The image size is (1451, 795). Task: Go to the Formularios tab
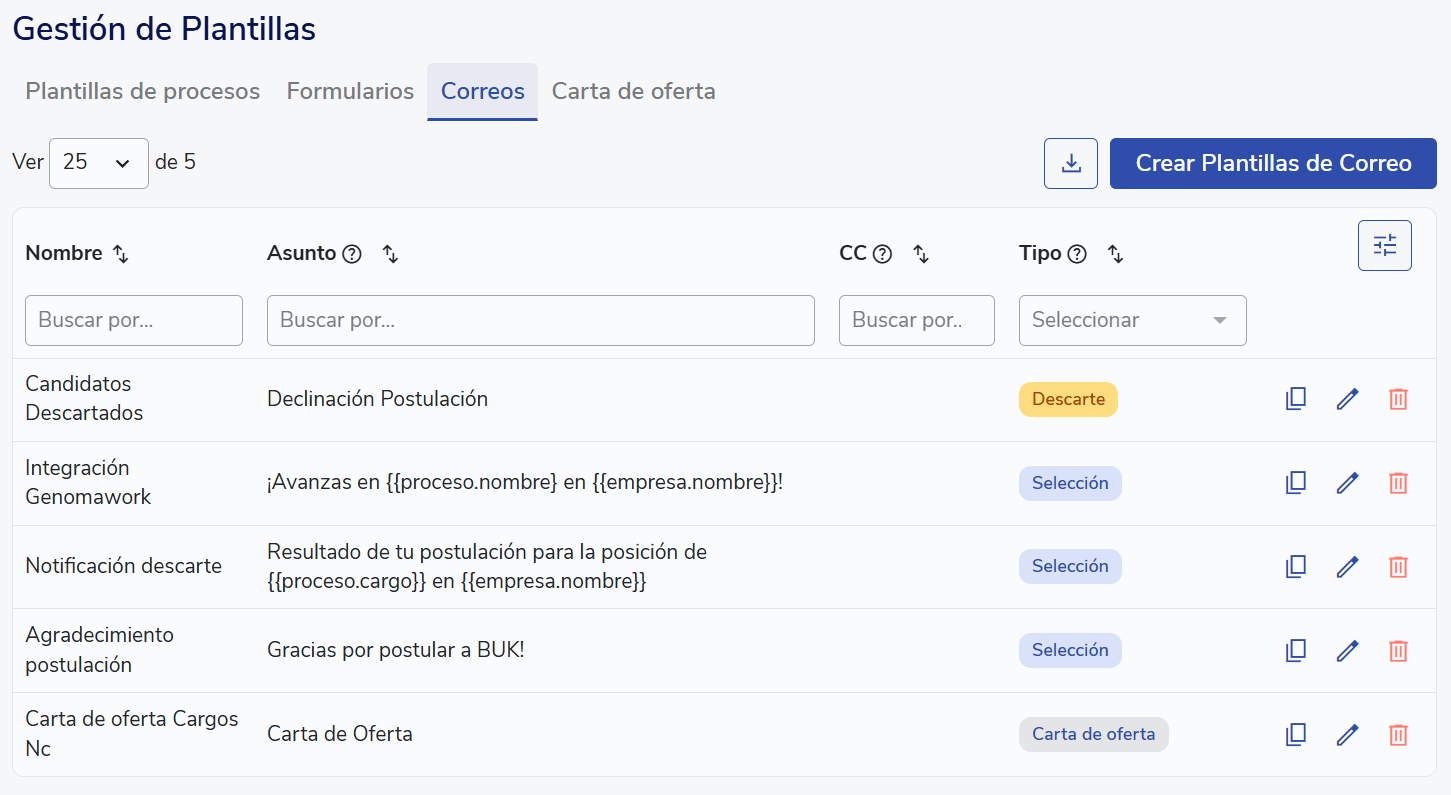350,91
